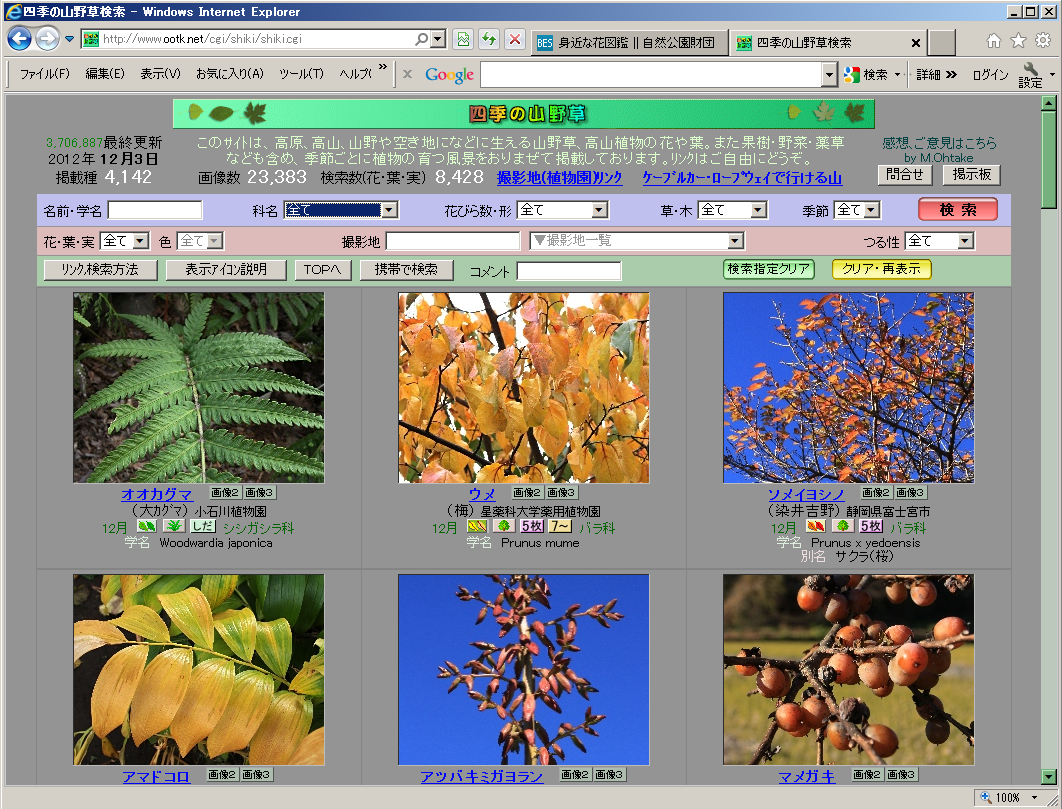Click the 検索指定クリア button

[x=769, y=269]
